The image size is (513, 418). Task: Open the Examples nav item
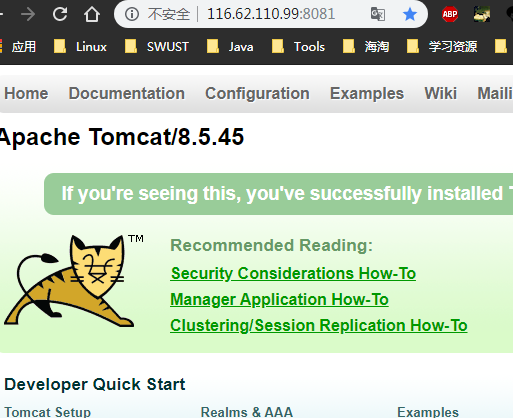367,93
